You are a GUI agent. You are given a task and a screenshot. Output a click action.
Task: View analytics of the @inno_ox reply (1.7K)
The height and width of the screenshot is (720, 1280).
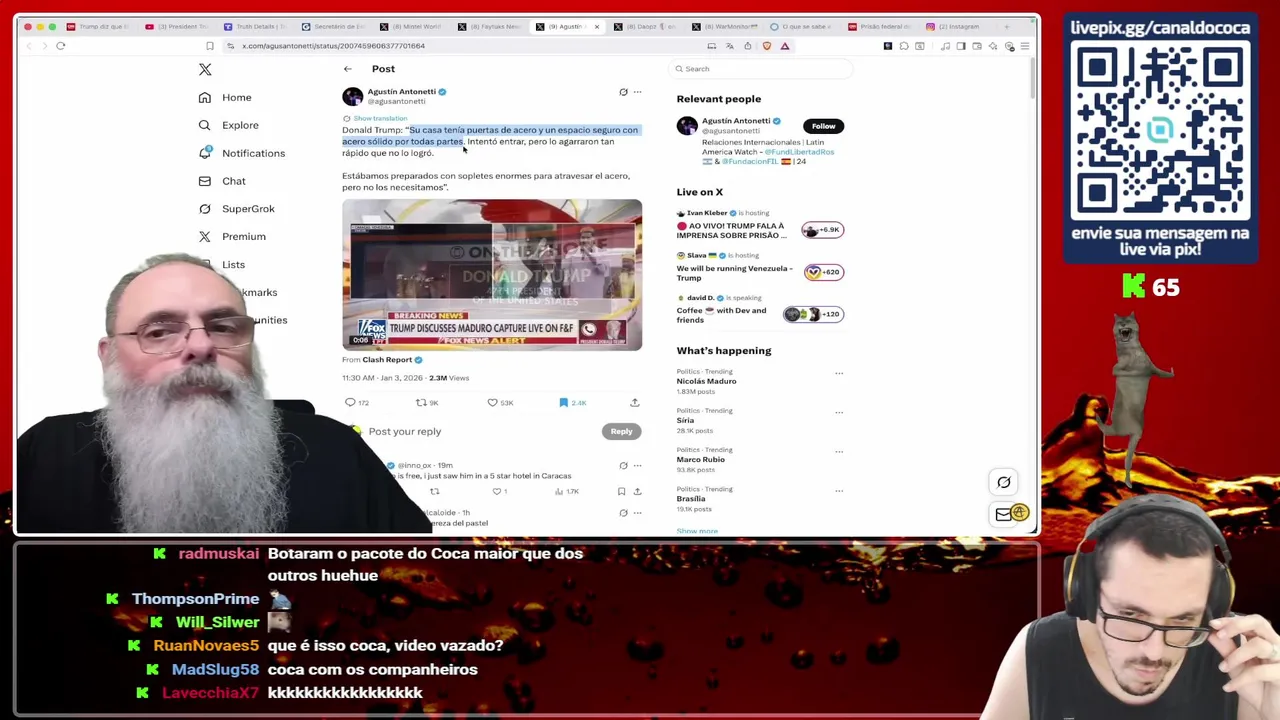point(567,492)
